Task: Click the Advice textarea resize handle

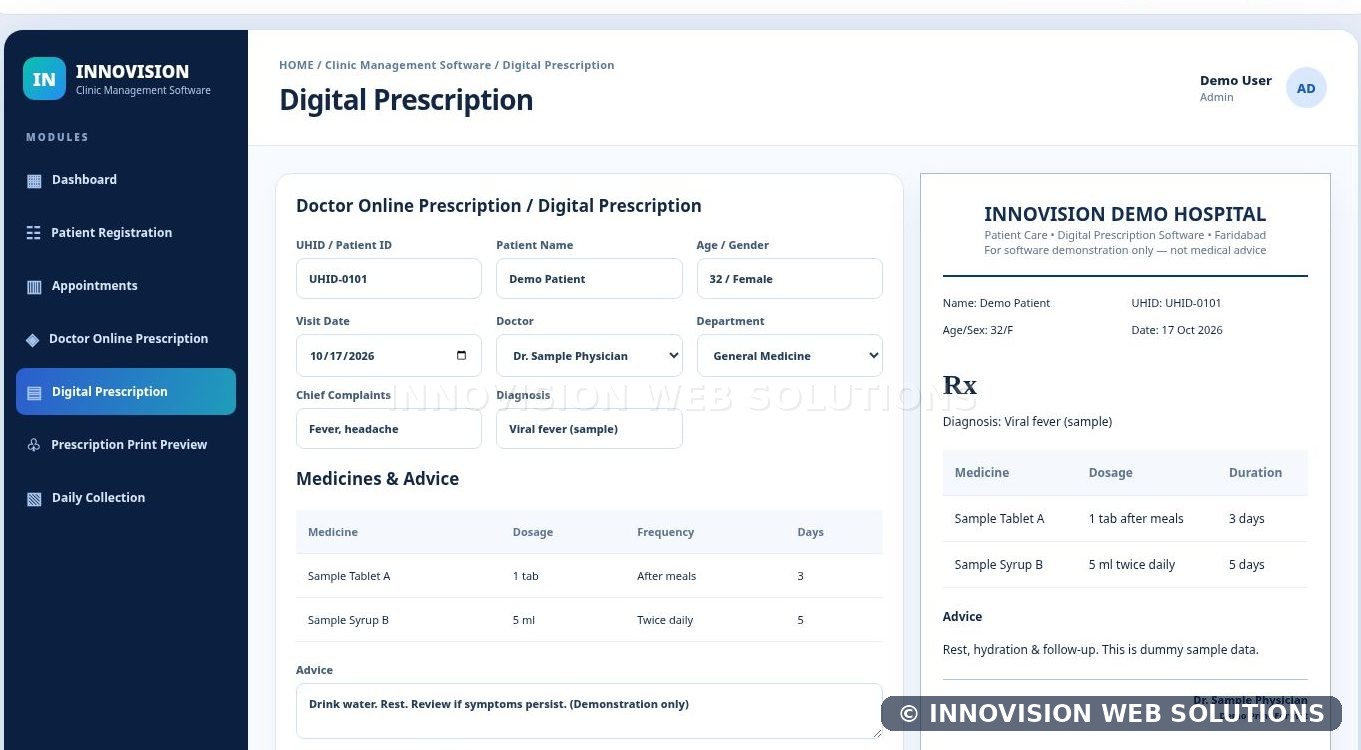Action: click(876, 732)
